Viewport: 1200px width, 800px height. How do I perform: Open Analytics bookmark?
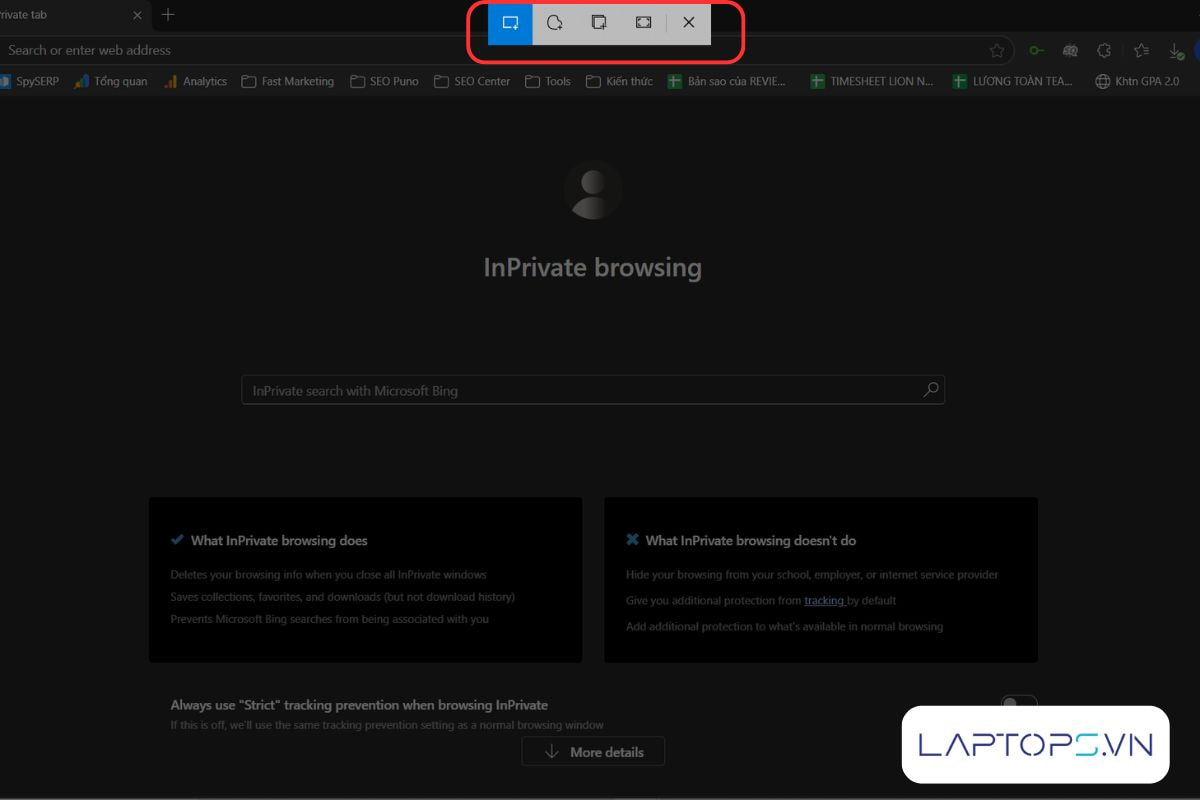point(195,81)
